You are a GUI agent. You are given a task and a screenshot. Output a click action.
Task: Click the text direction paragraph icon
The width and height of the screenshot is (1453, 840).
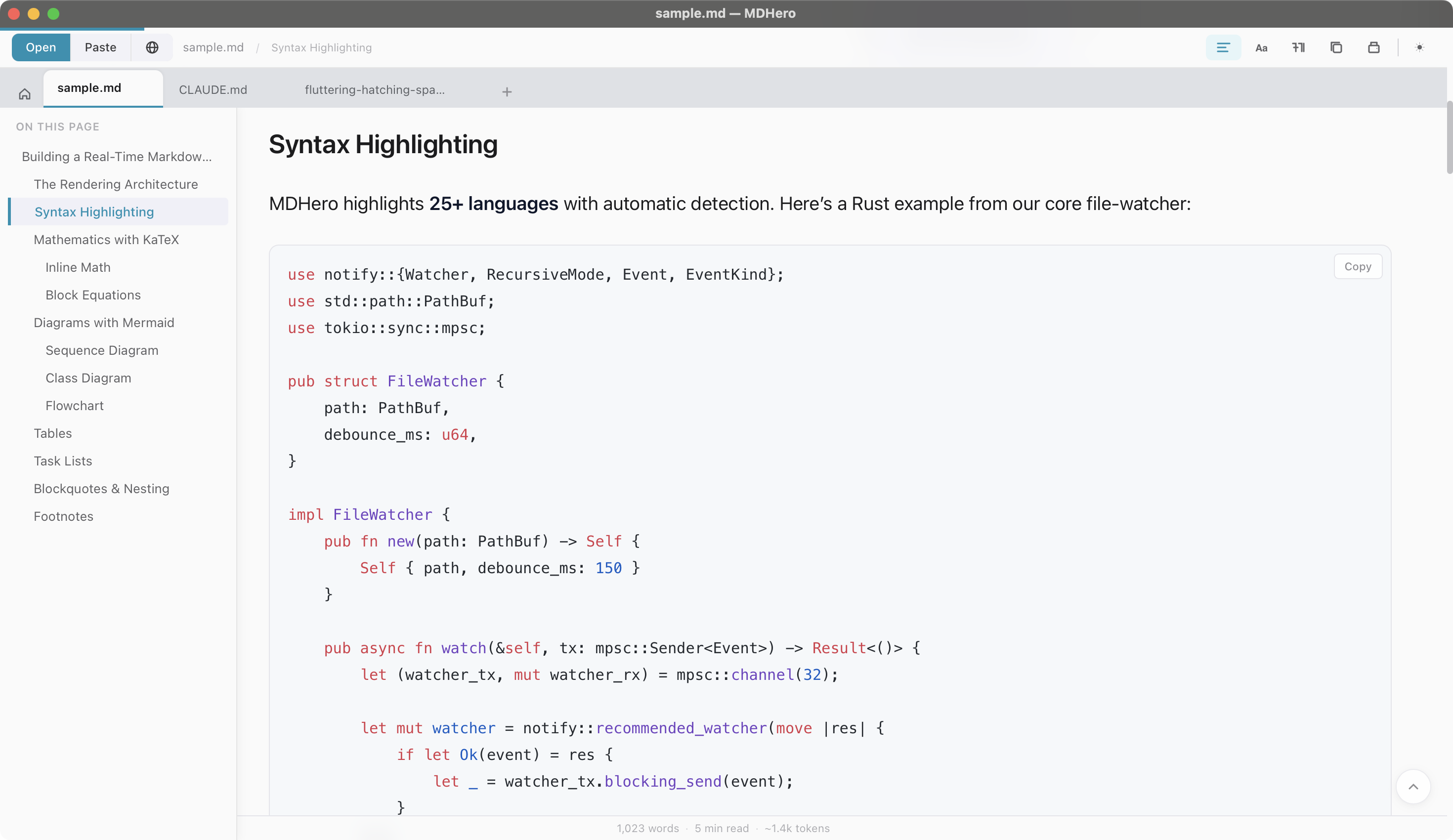click(1298, 47)
